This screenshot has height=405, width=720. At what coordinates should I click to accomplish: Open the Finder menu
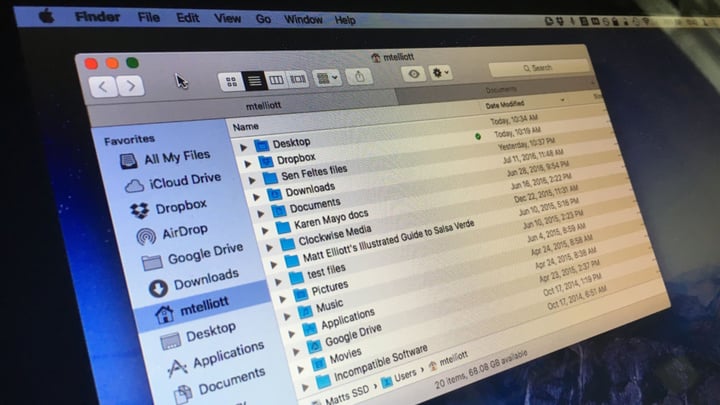97,17
